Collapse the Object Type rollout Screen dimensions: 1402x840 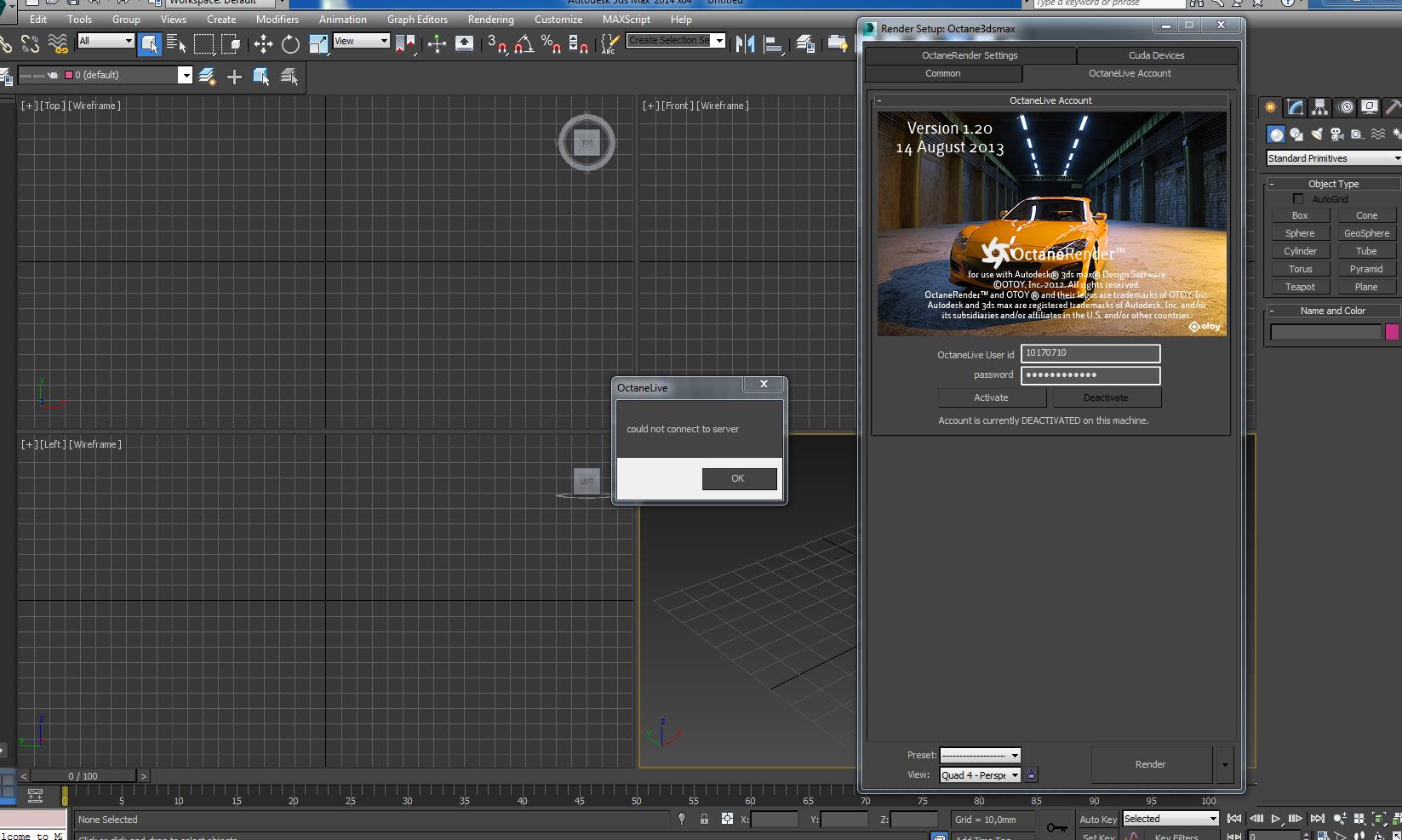(1333, 184)
